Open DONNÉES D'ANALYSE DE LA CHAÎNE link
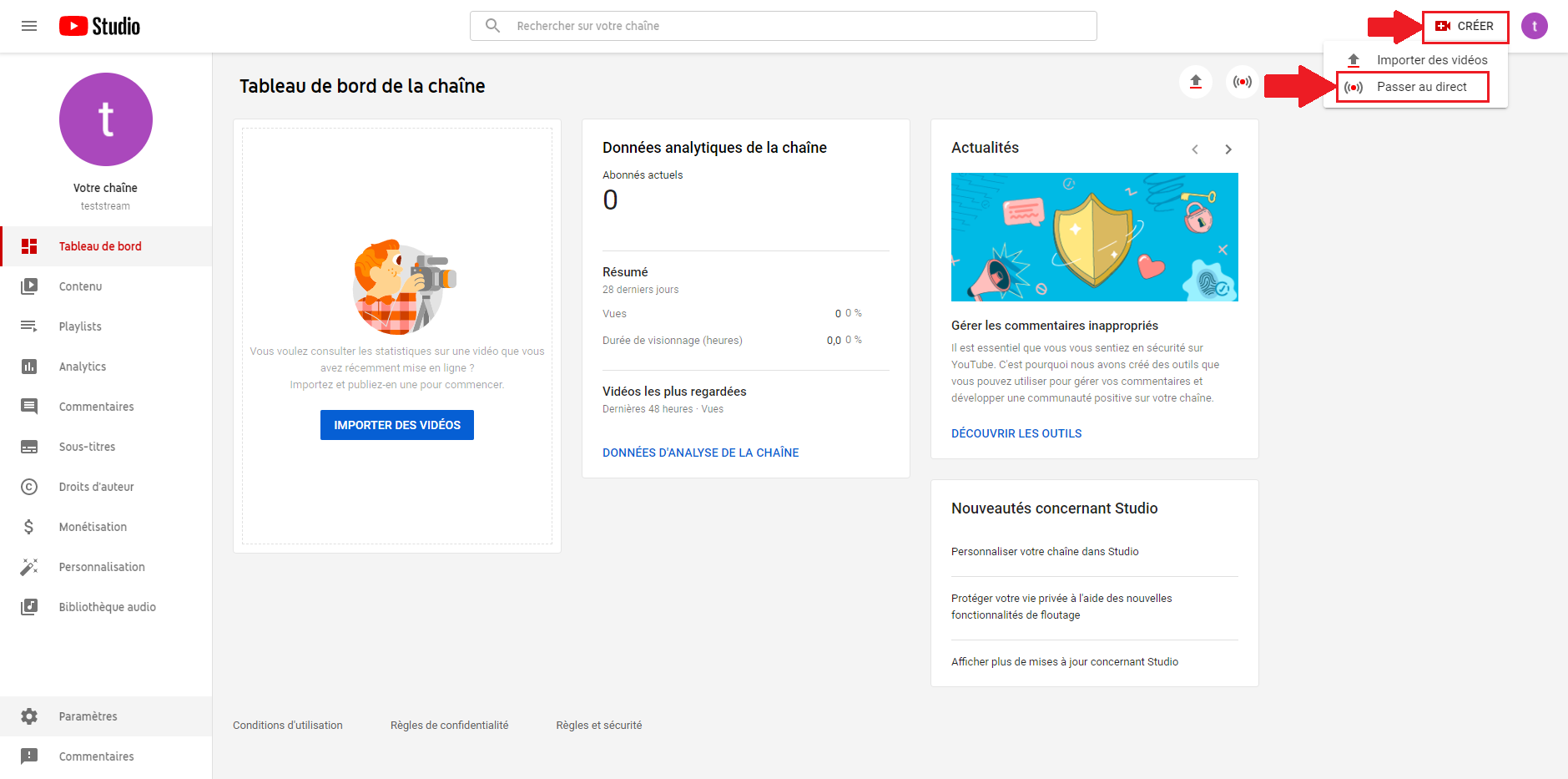This screenshot has height=779, width=1568. click(700, 453)
